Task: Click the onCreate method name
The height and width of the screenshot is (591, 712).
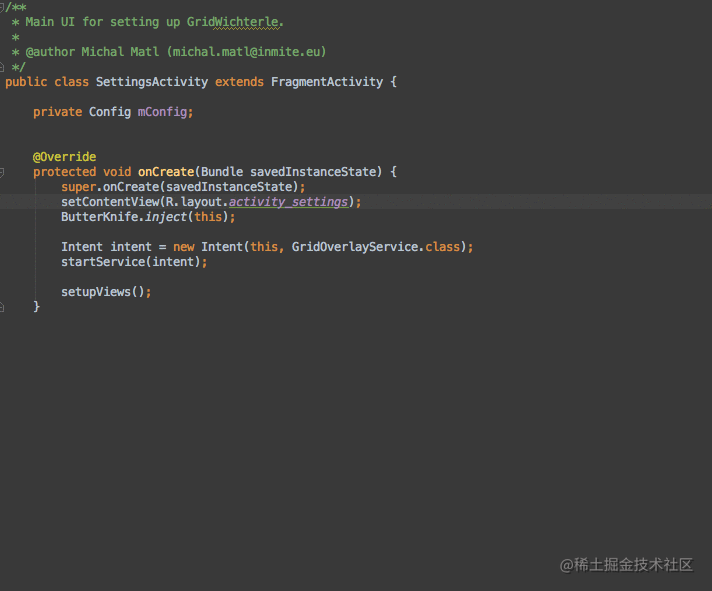Action: tap(166, 172)
